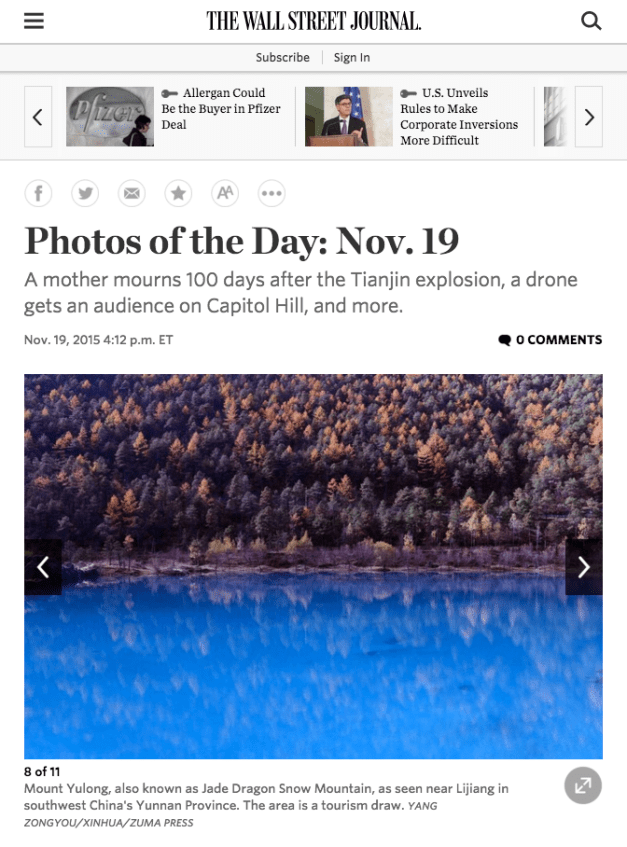This screenshot has height=847, width=627.
Task: Share article via Facebook icon
Action: (x=38, y=193)
